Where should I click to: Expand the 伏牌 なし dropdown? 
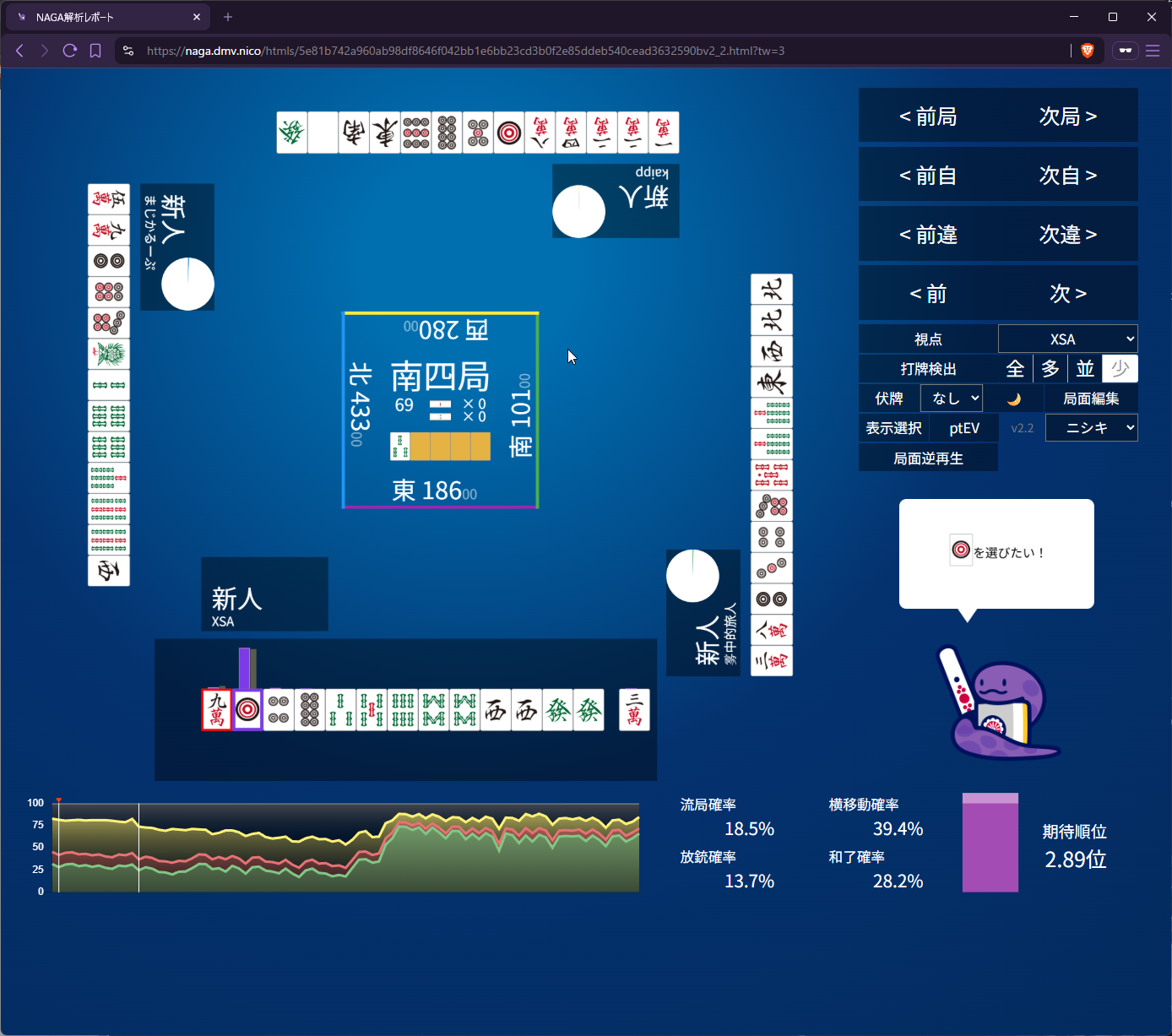pos(952,399)
